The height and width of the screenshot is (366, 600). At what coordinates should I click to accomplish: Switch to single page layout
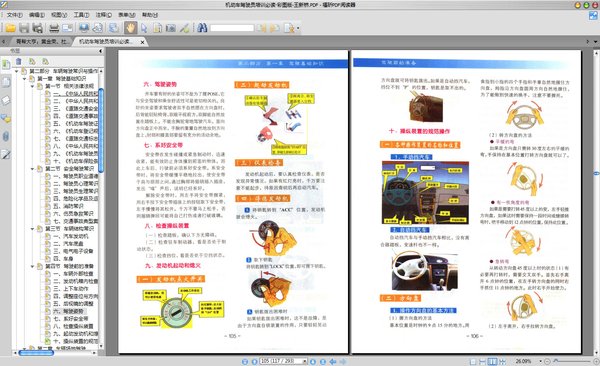point(473,361)
